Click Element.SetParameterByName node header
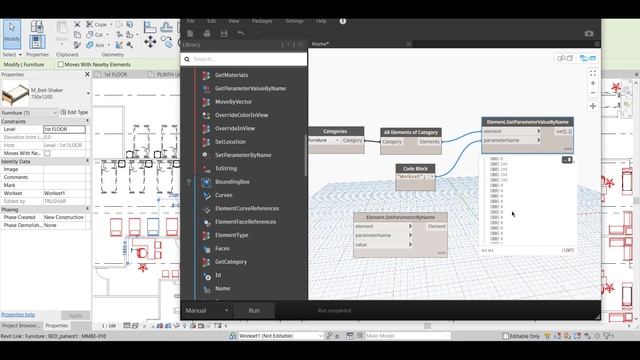 click(x=400, y=217)
